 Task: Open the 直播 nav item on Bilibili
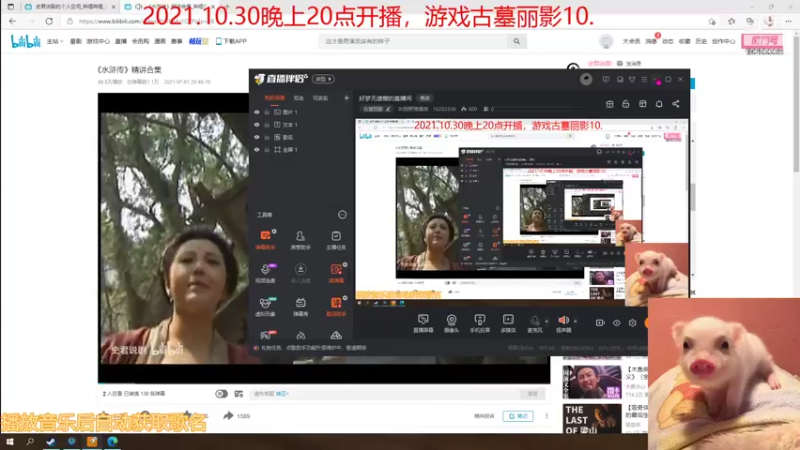coord(120,41)
